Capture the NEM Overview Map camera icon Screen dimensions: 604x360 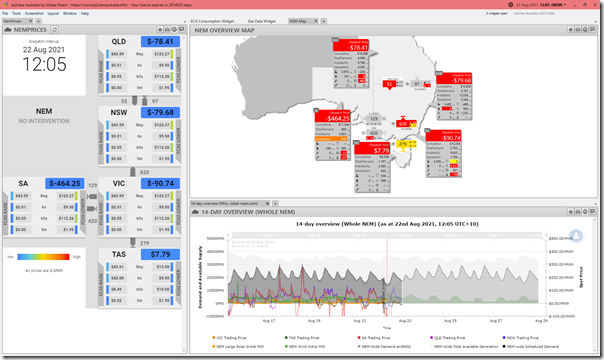pyautogui.click(x=578, y=29)
